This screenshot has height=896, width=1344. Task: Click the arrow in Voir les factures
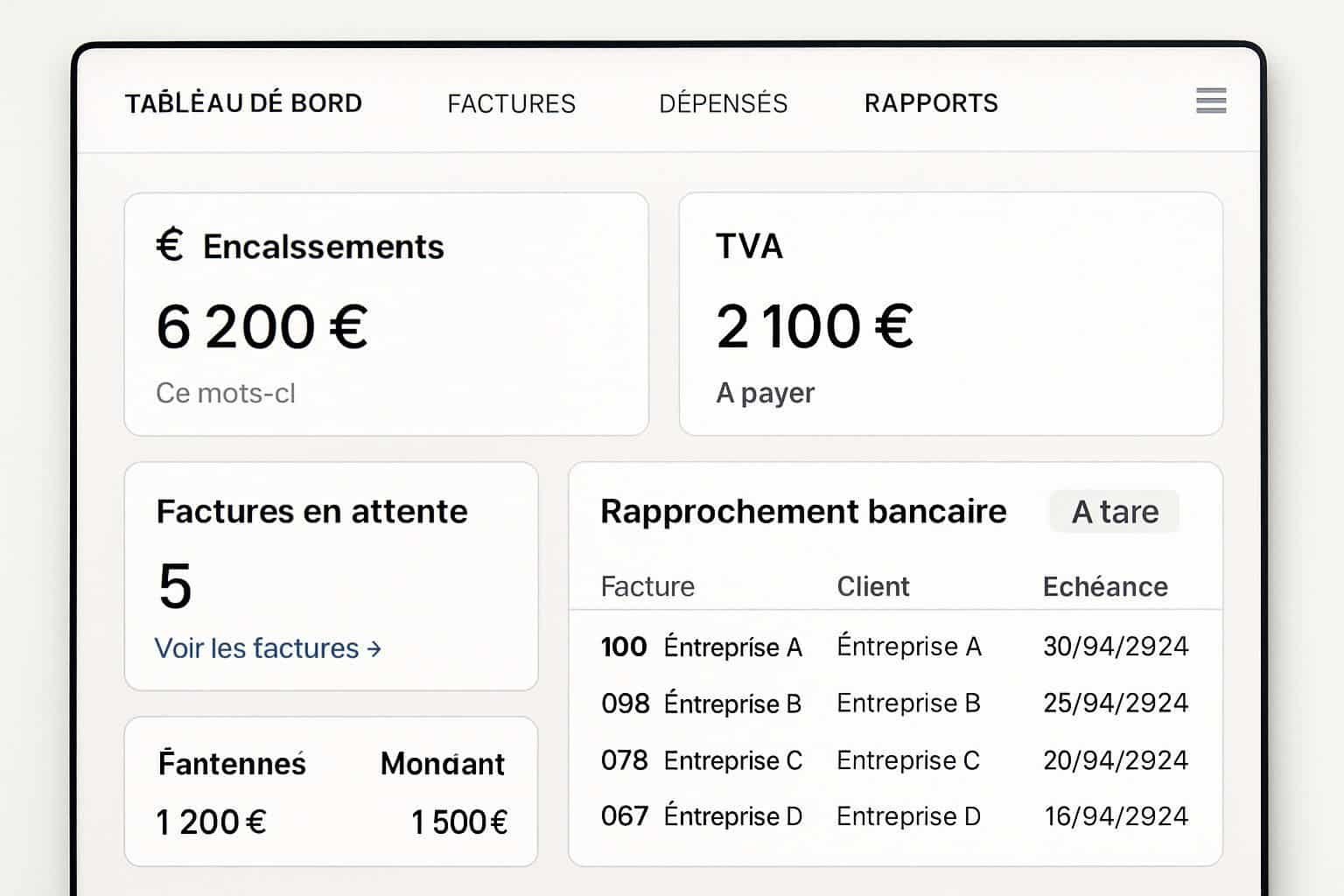374,648
